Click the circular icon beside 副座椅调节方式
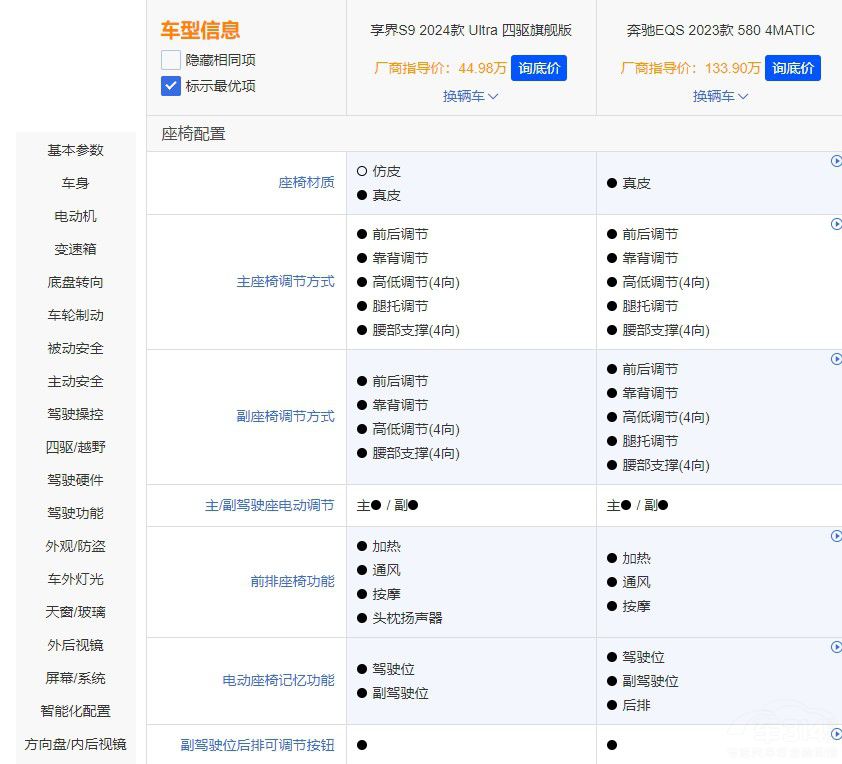This screenshot has width=842, height=764. point(836,358)
